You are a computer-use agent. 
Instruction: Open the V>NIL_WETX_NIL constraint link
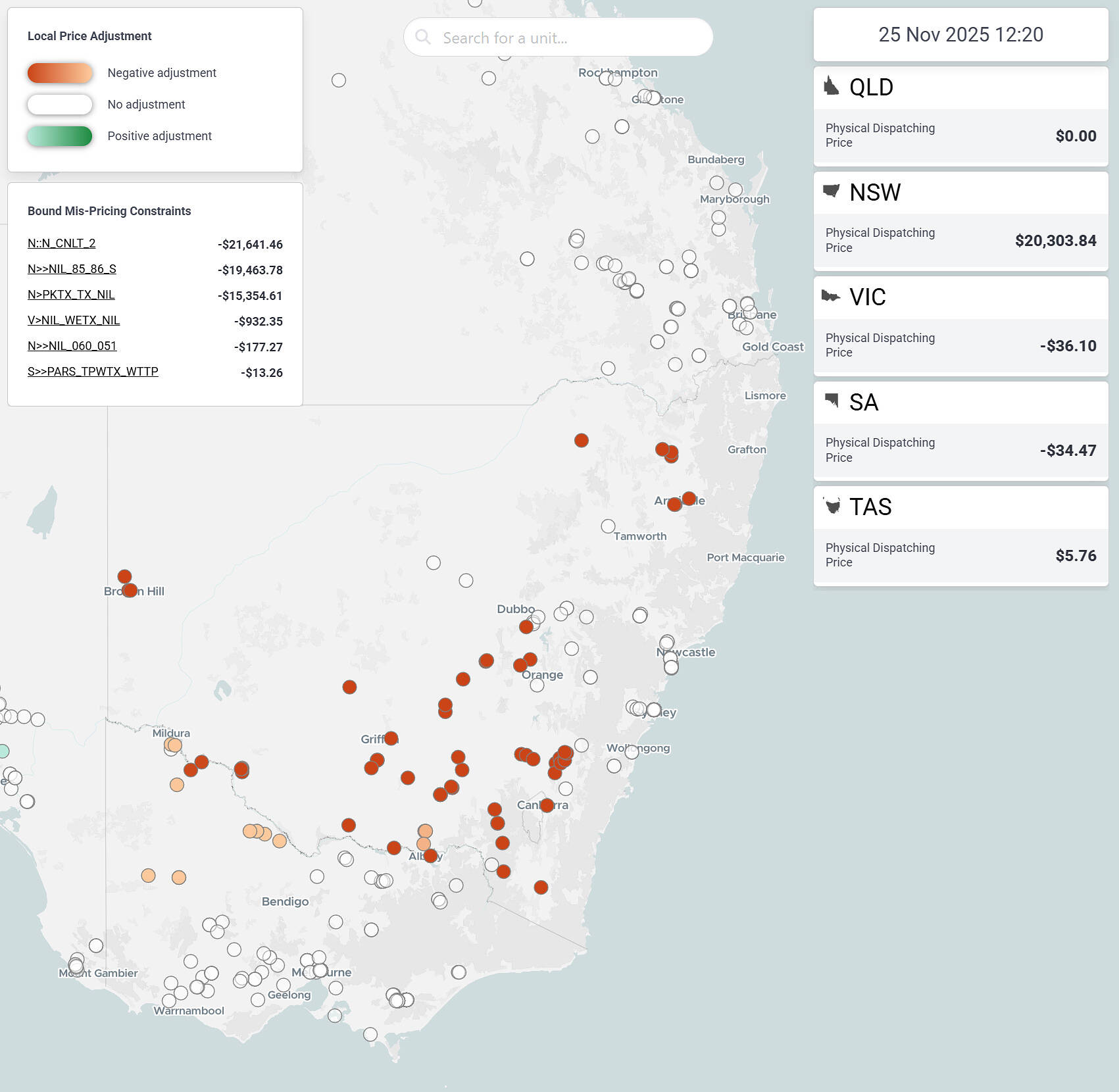[x=74, y=320]
